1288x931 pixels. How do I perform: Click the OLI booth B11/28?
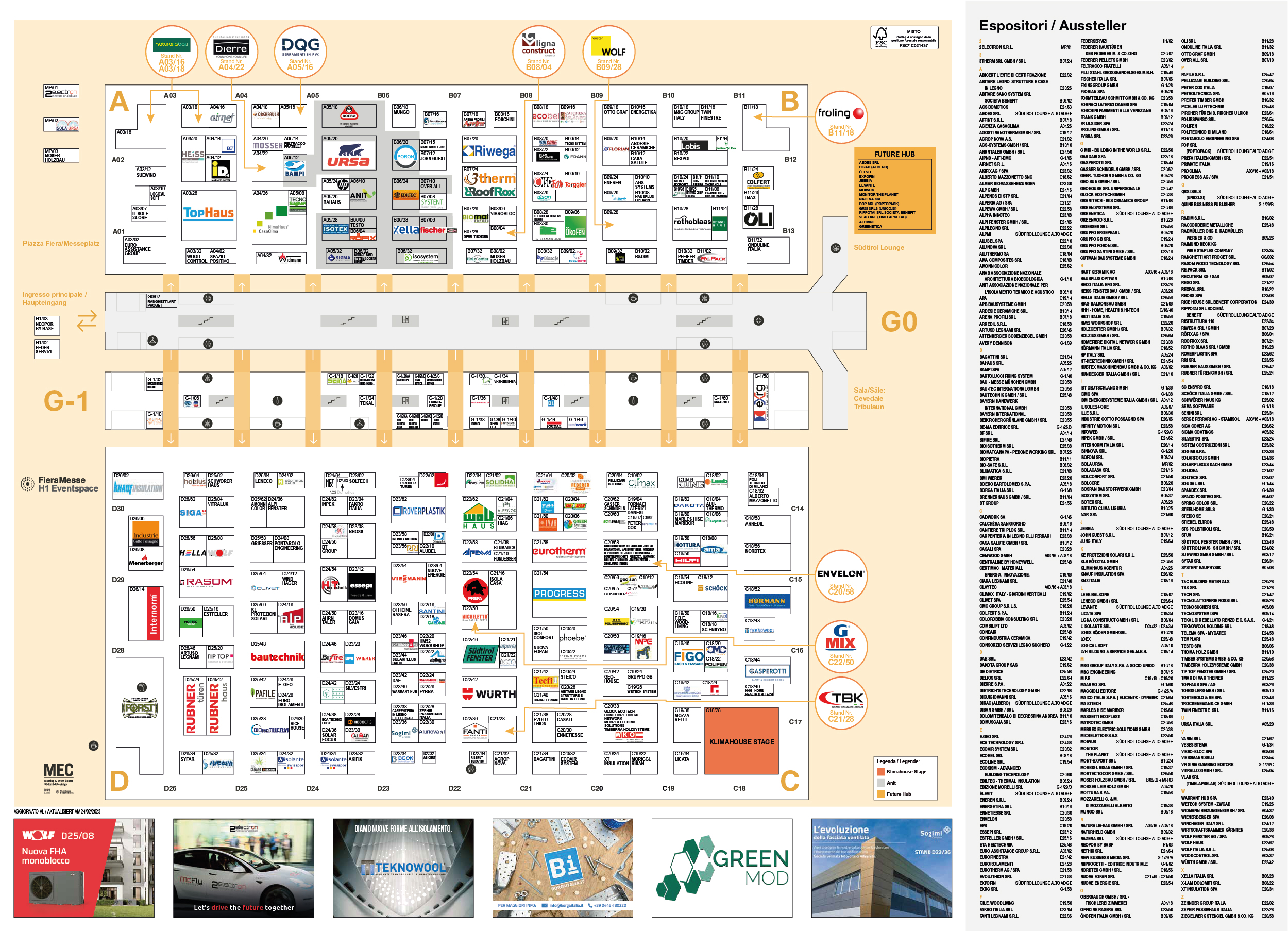tap(758, 216)
